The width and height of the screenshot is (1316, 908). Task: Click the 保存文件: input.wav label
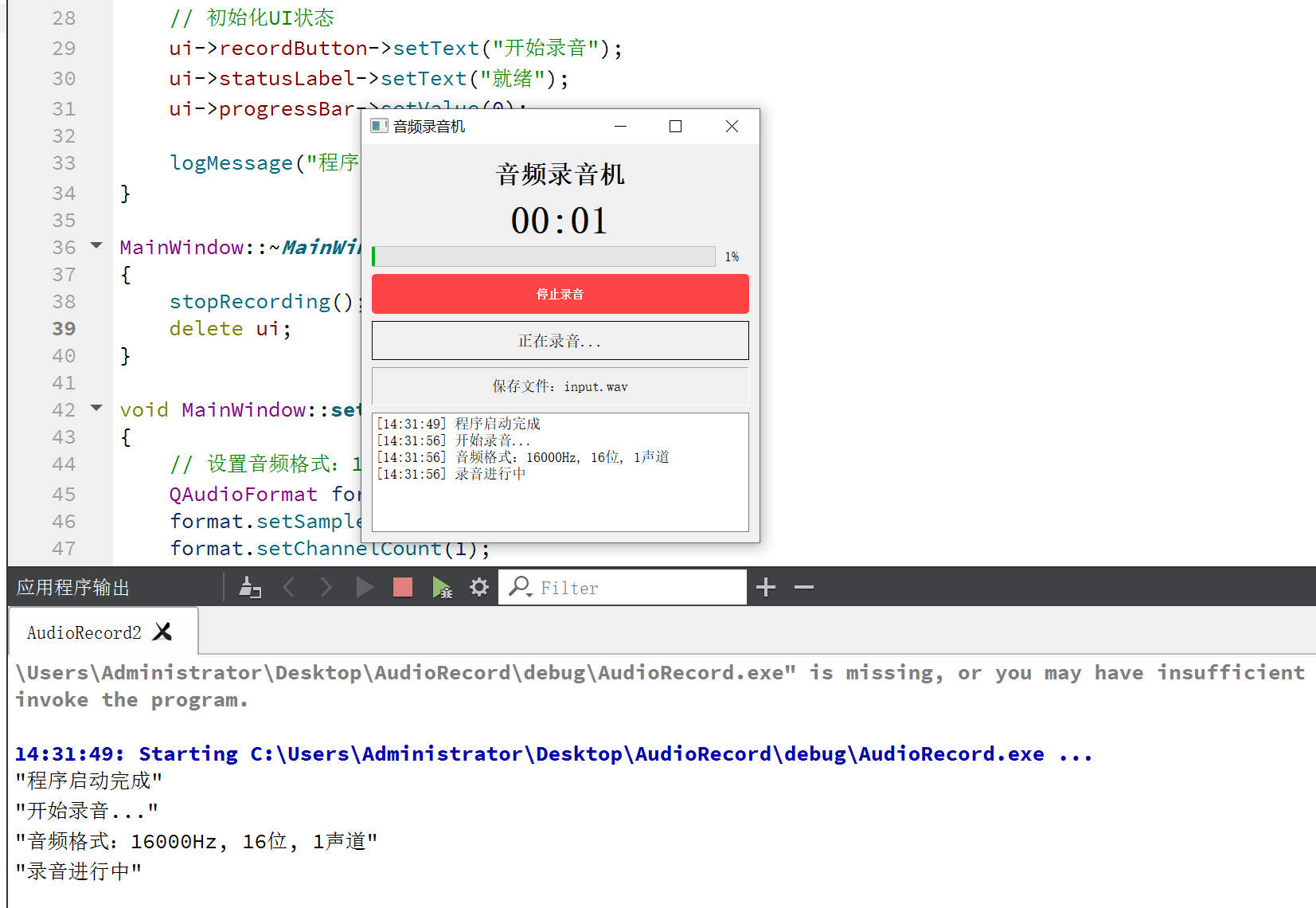(560, 386)
